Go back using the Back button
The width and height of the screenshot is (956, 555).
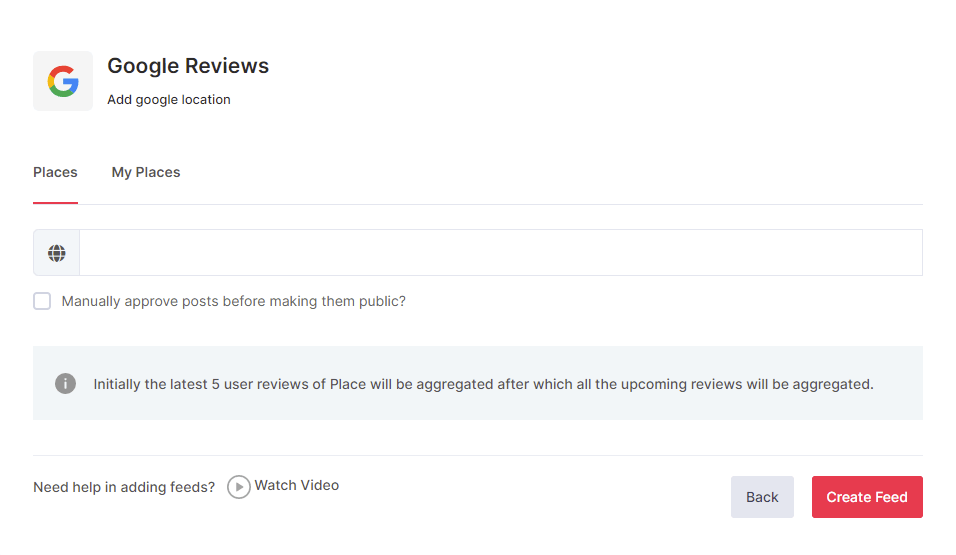pyautogui.click(x=762, y=497)
